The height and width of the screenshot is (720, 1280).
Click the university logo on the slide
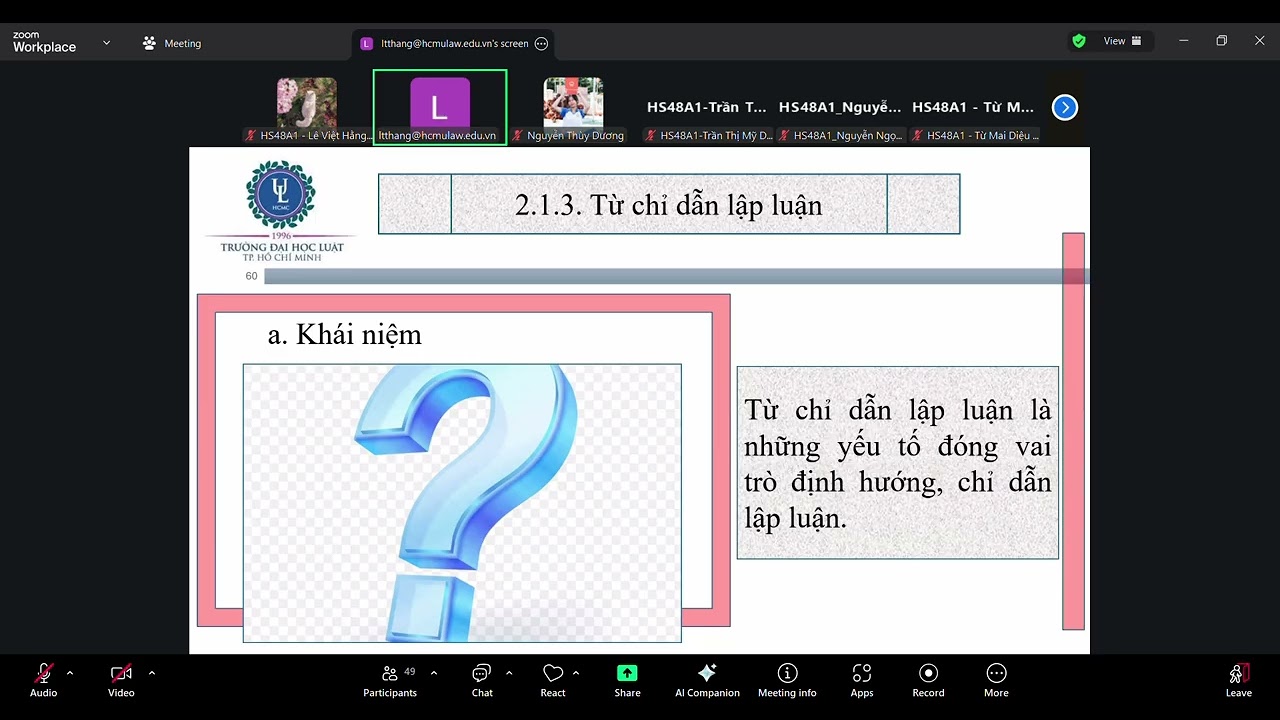pyautogui.click(x=281, y=211)
